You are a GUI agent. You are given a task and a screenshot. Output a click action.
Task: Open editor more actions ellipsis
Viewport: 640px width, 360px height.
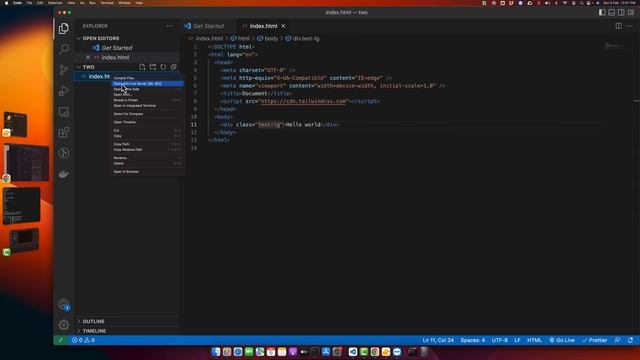click(630, 26)
